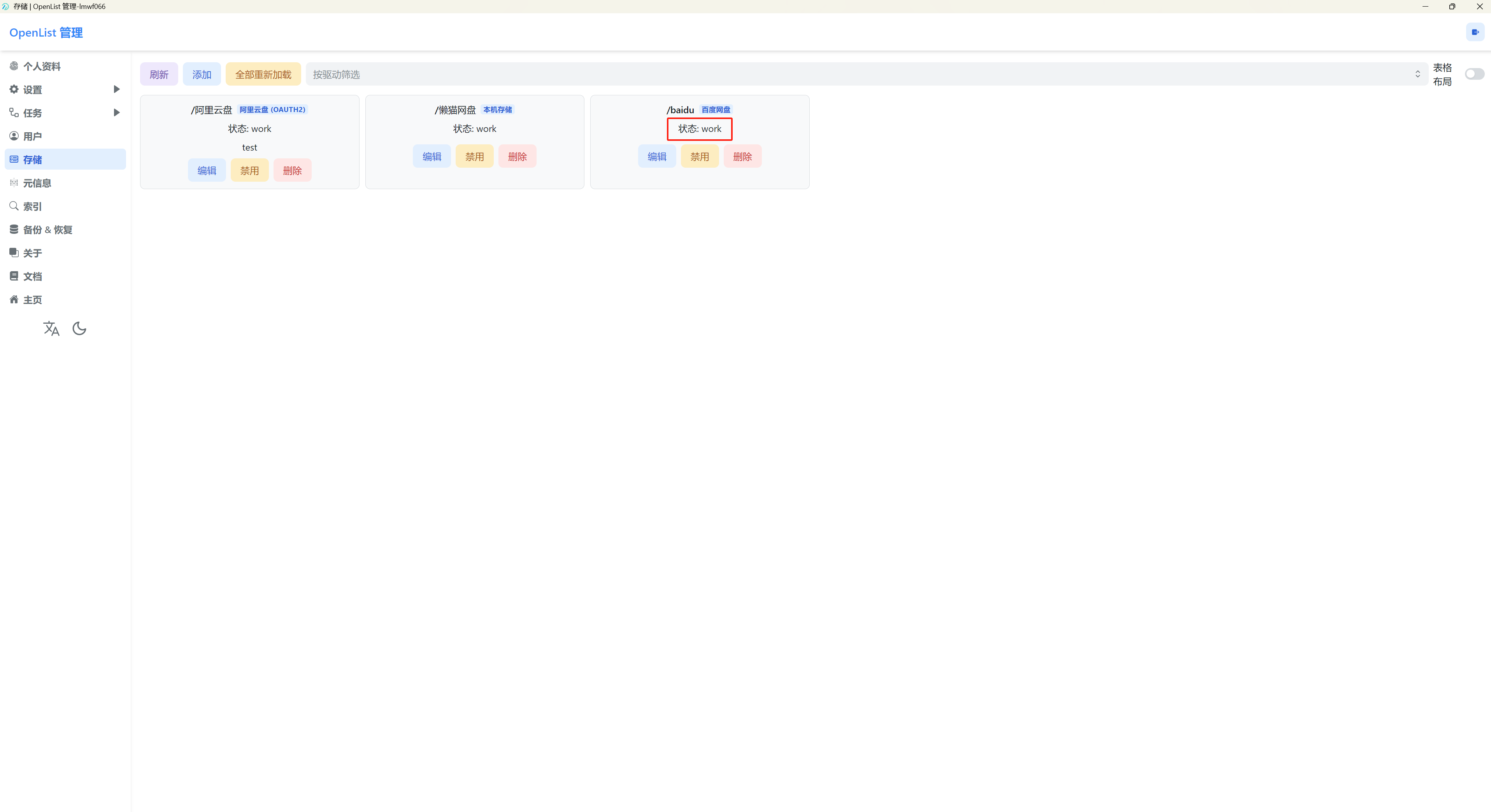1491x812 pixels.
Task: Select the 存储 menu item
Action: [65, 159]
